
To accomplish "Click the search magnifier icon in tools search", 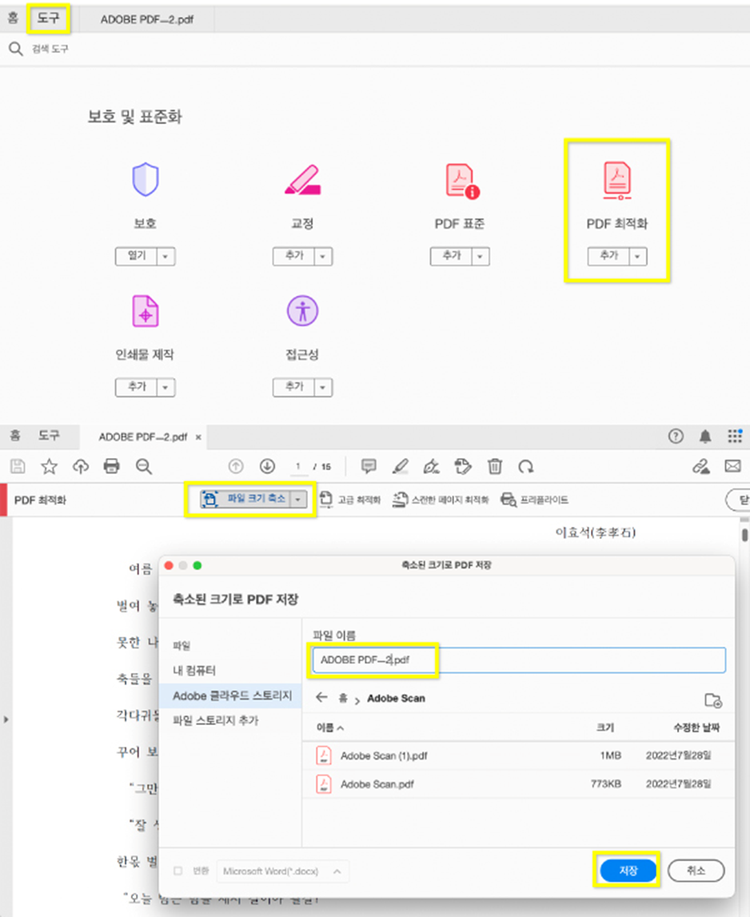I will pyautogui.click(x=16, y=49).
